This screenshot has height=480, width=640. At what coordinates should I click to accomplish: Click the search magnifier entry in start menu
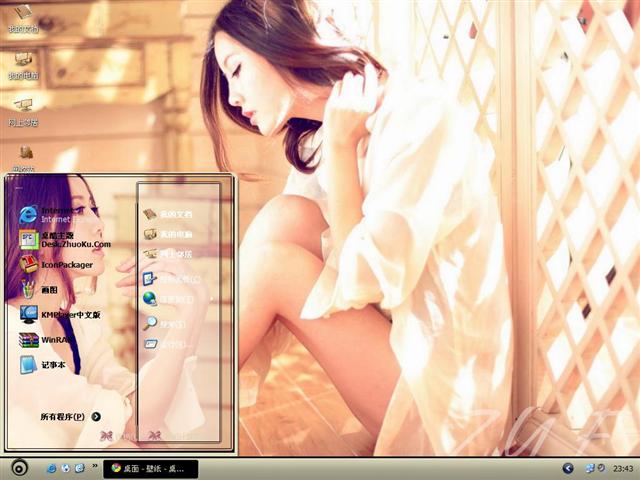(x=166, y=323)
